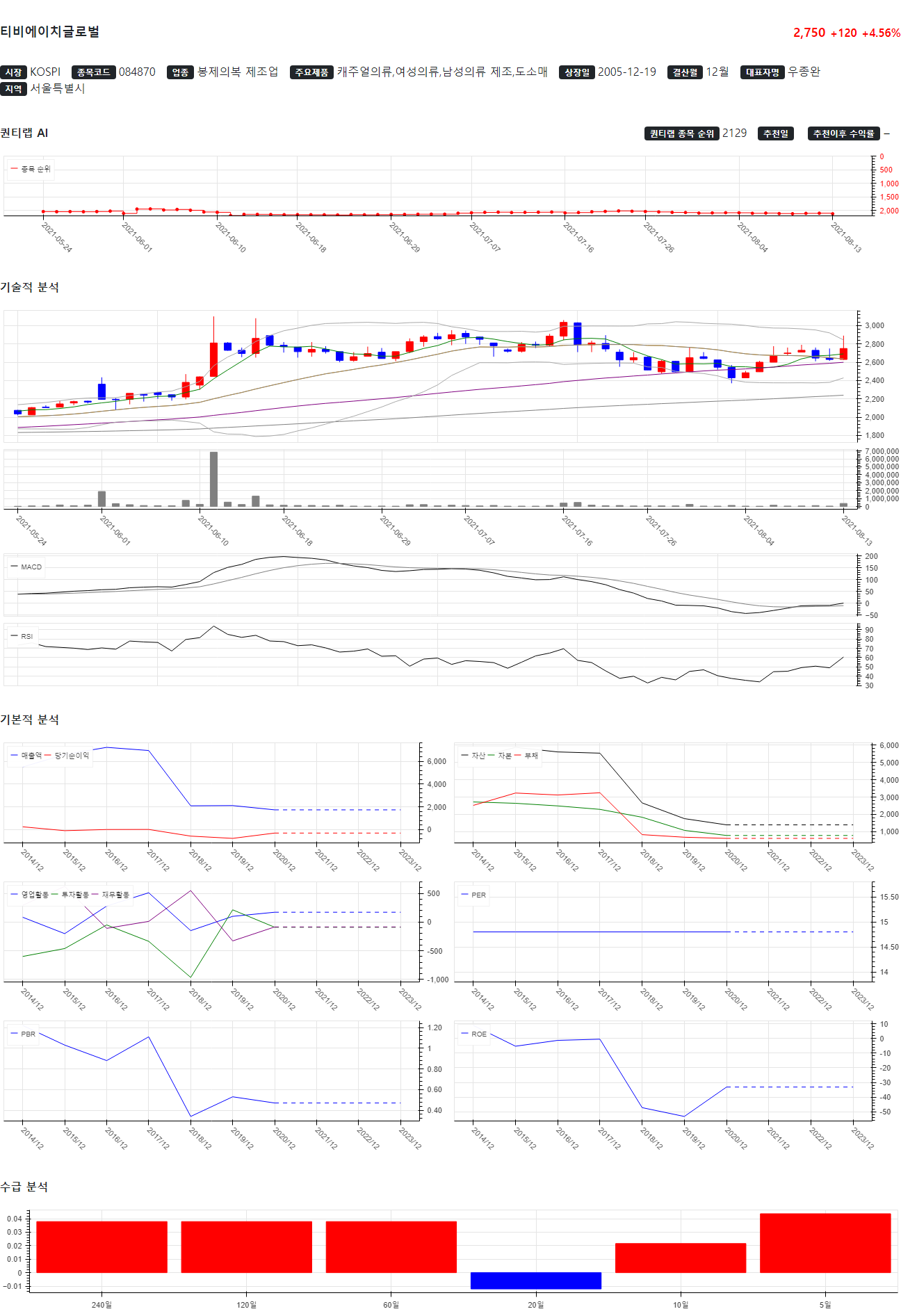Click the rank value 2129
901x1316 pixels.
[735, 133]
